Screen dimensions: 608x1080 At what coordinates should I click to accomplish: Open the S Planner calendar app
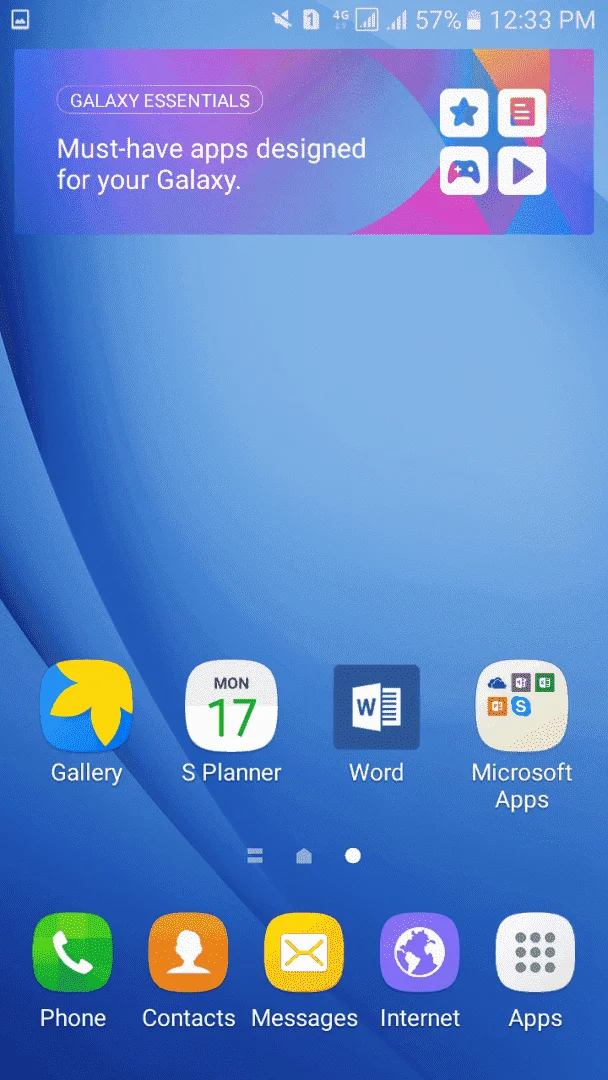tap(231, 706)
